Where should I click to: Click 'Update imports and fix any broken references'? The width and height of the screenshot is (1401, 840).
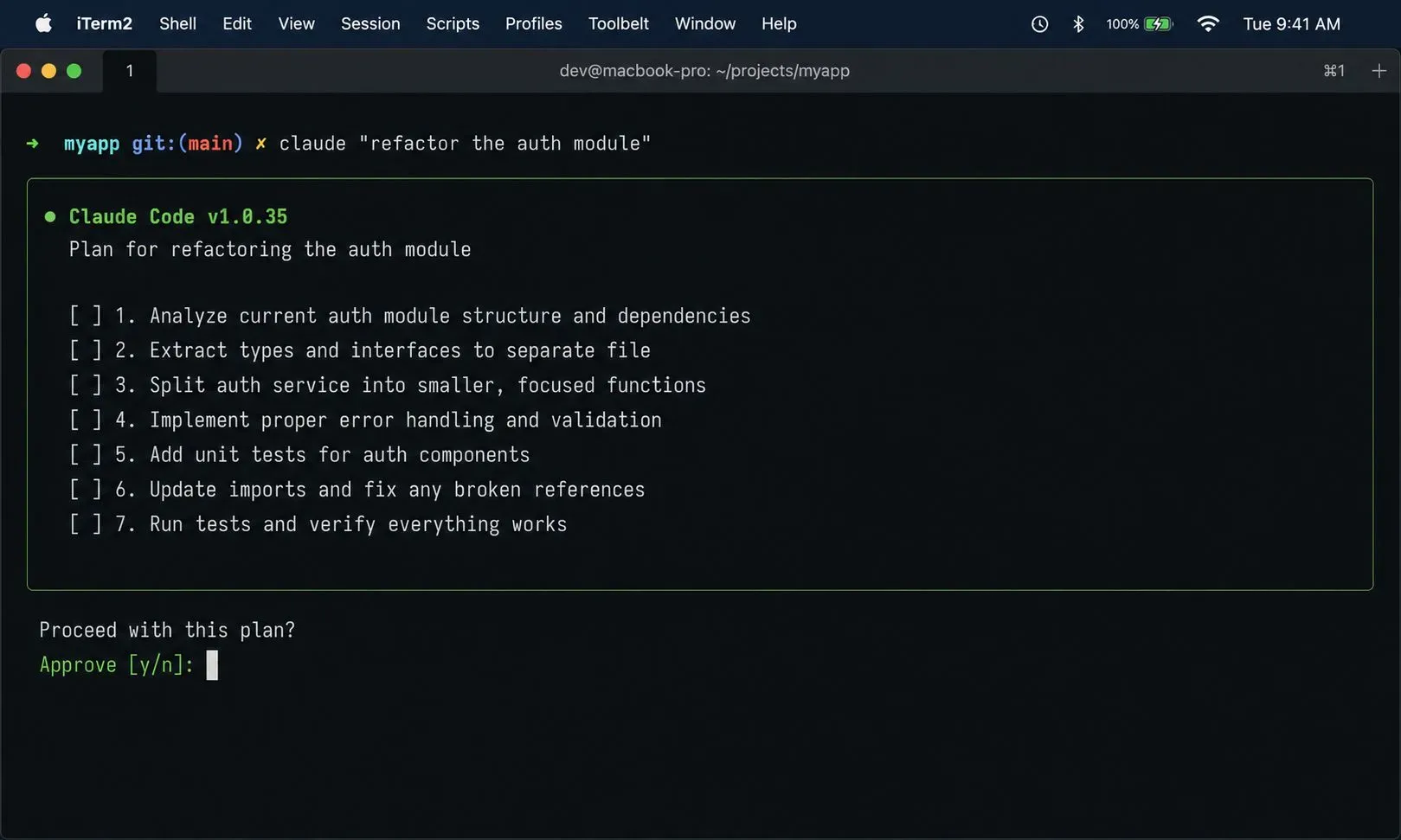(397, 489)
